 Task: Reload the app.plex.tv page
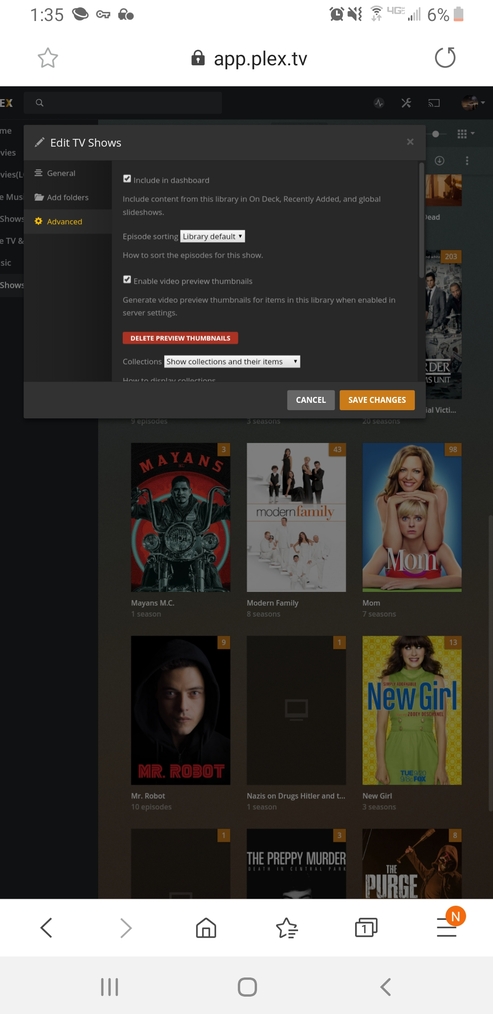coord(445,58)
